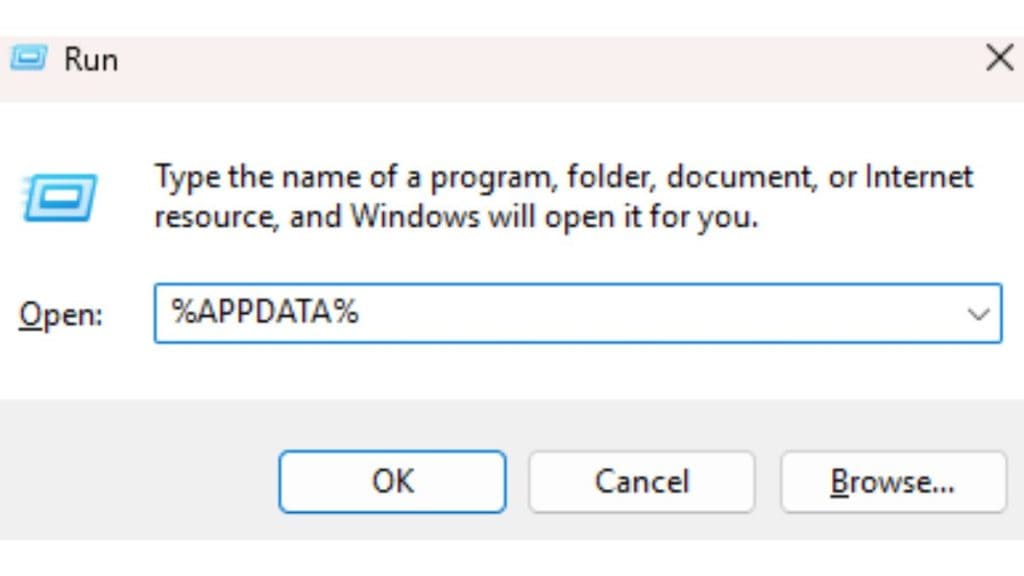Click the Run title text
This screenshot has height=576, width=1024.
91,60
